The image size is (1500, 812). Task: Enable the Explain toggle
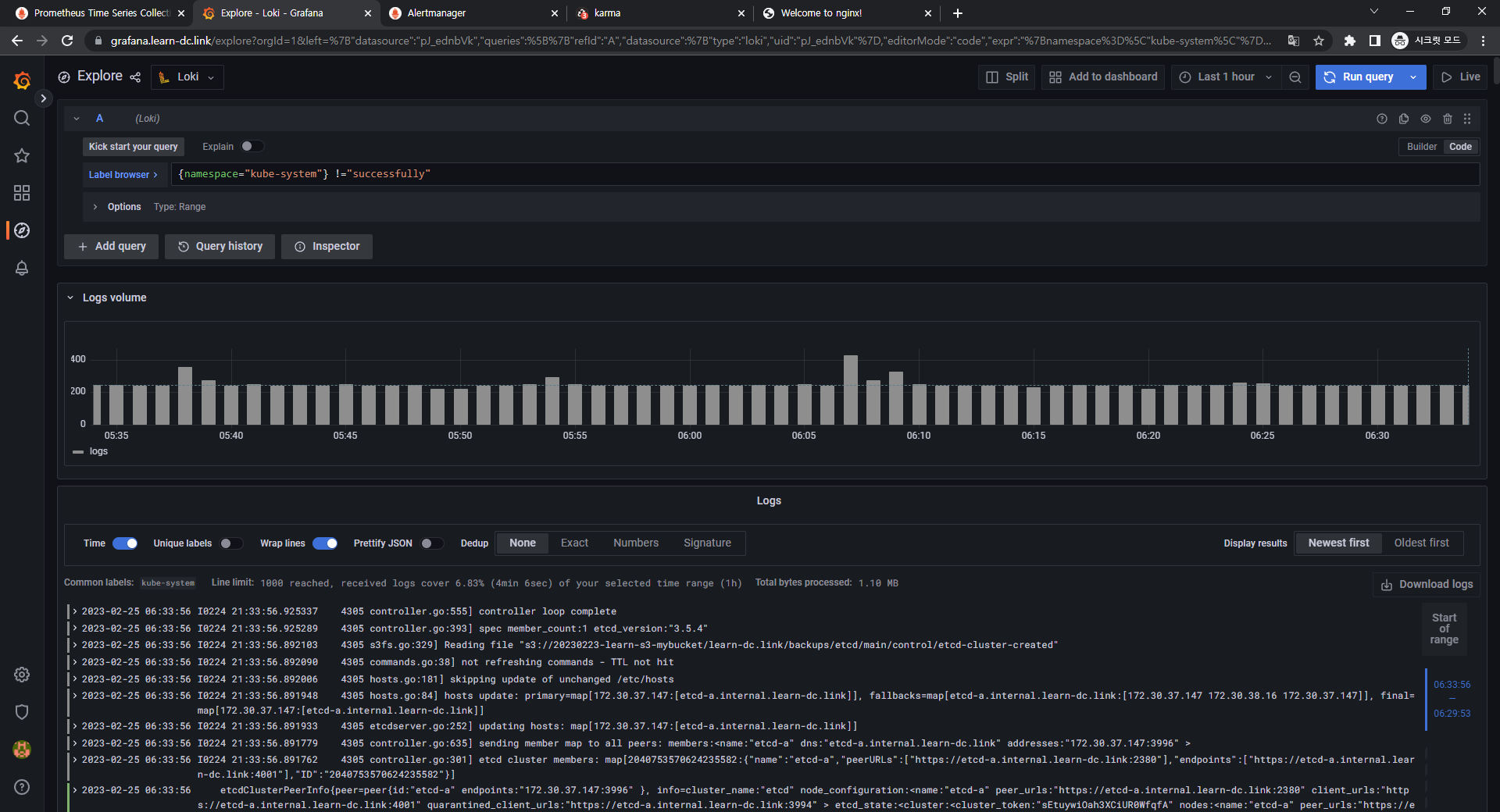(x=252, y=147)
